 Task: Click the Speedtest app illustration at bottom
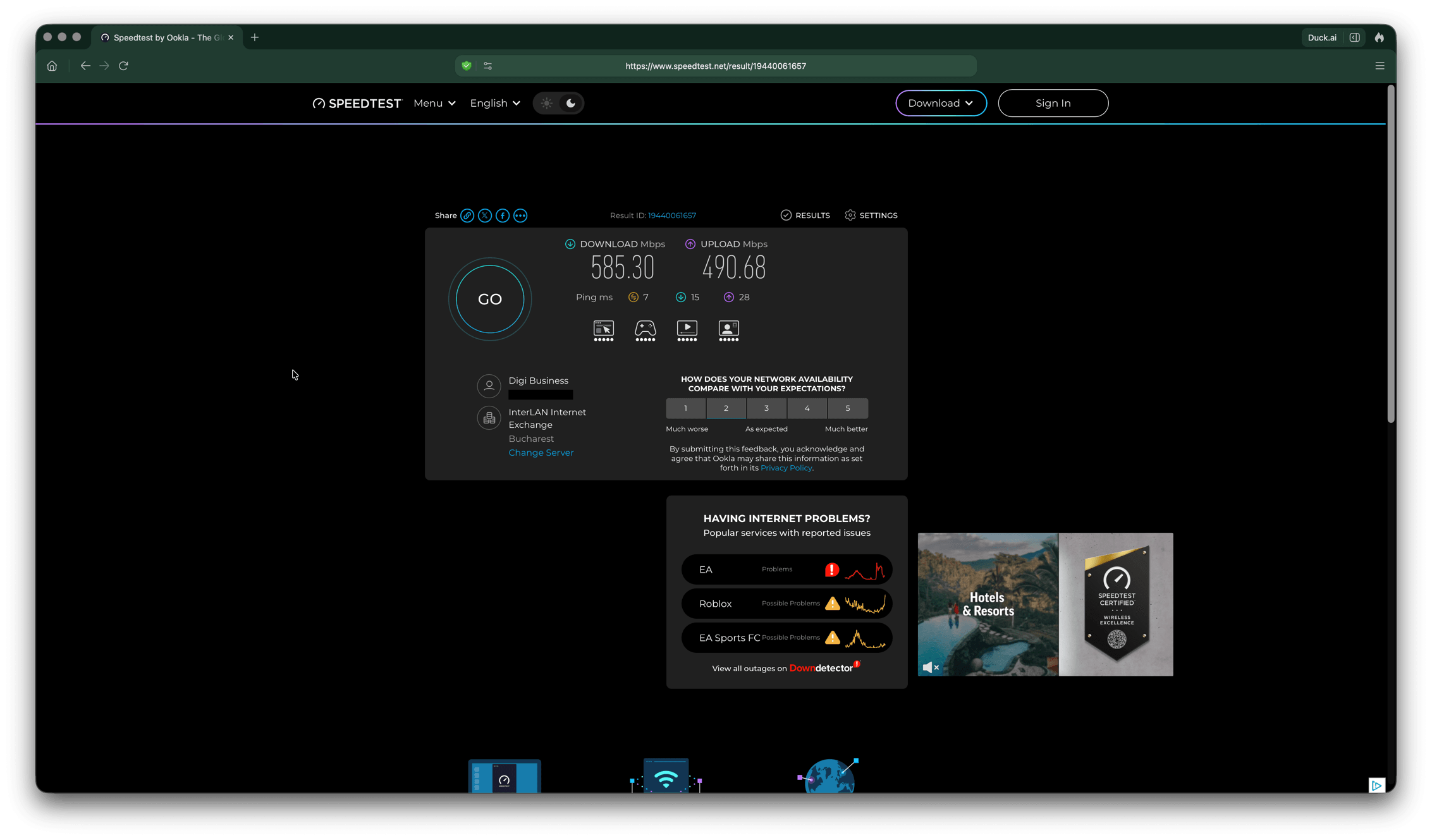pos(505,776)
